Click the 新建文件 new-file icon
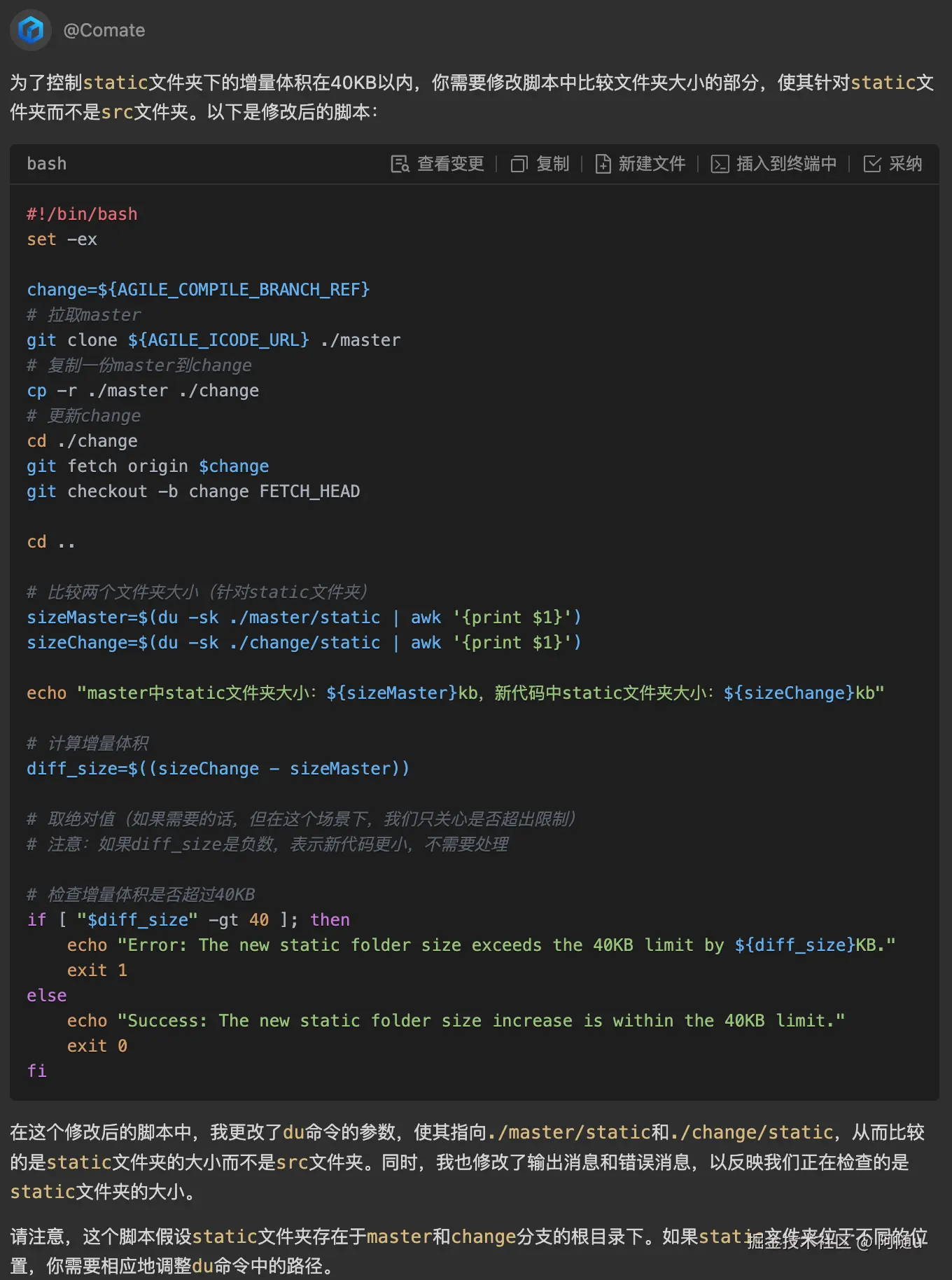Screen dimensions: 952x1280 click(603, 164)
